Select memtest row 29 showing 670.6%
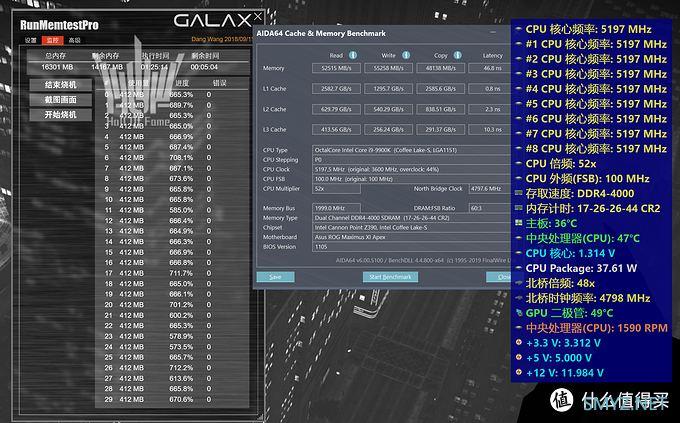Image resolution: width=680 pixels, height=423 pixels. [x=172, y=399]
